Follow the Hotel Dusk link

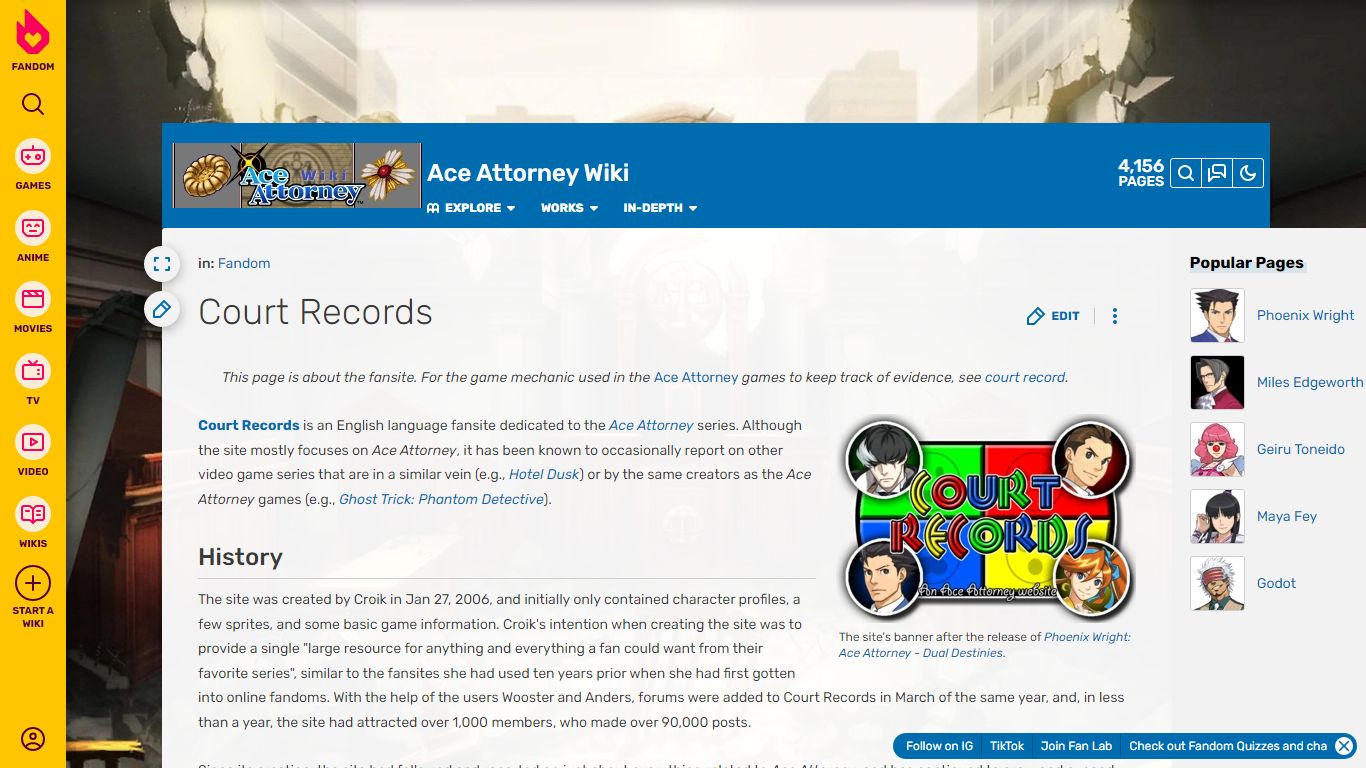pyautogui.click(x=544, y=474)
